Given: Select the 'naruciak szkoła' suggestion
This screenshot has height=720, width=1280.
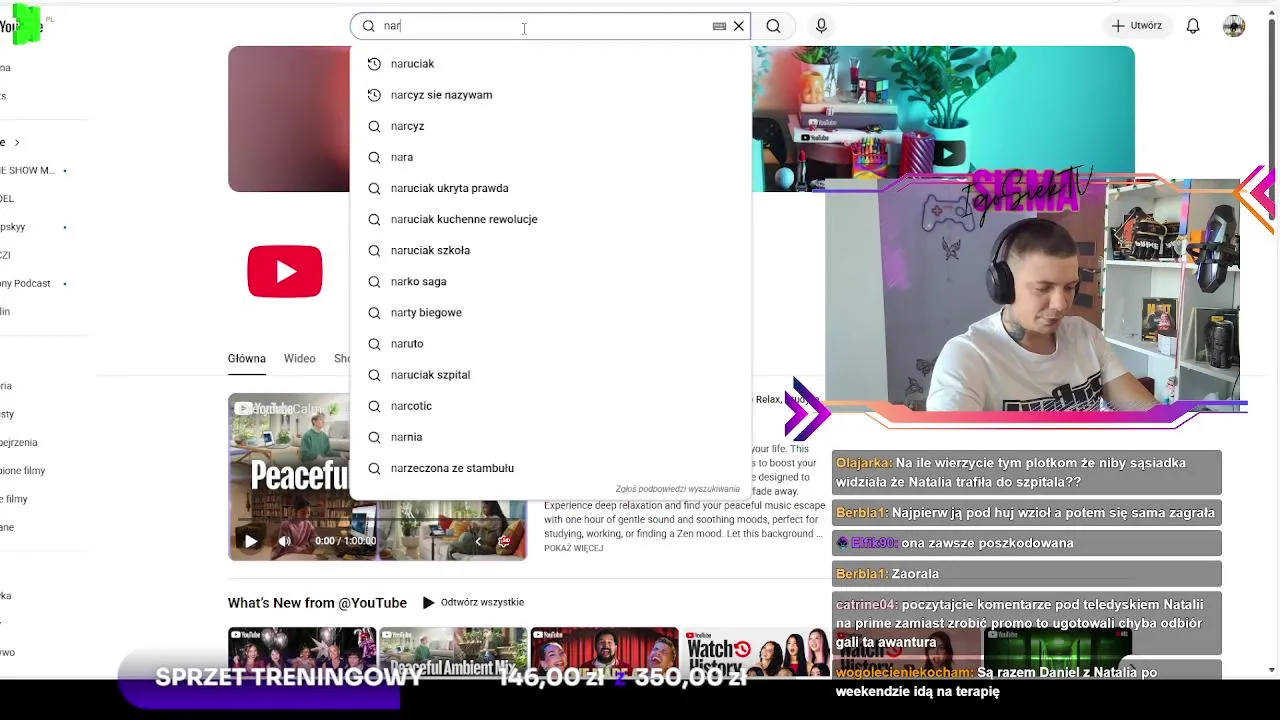Looking at the screenshot, I should 550,250.
